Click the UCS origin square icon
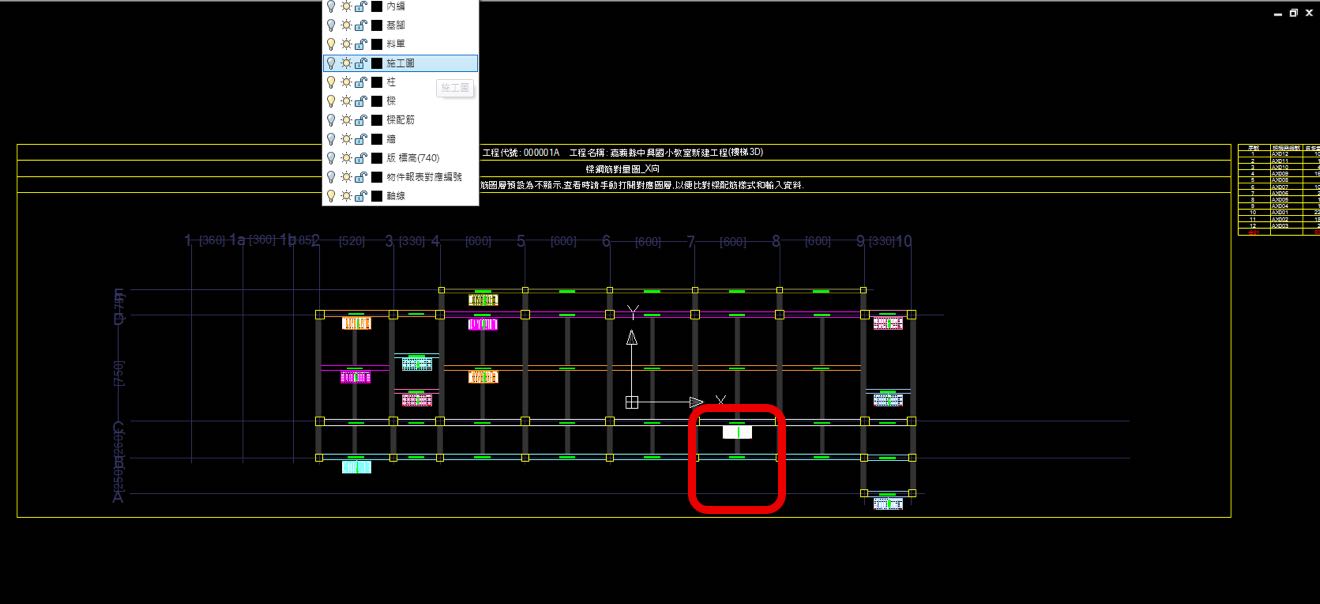Image resolution: width=1320 pixels, height=604 pixels. click(x=632, y=402)
